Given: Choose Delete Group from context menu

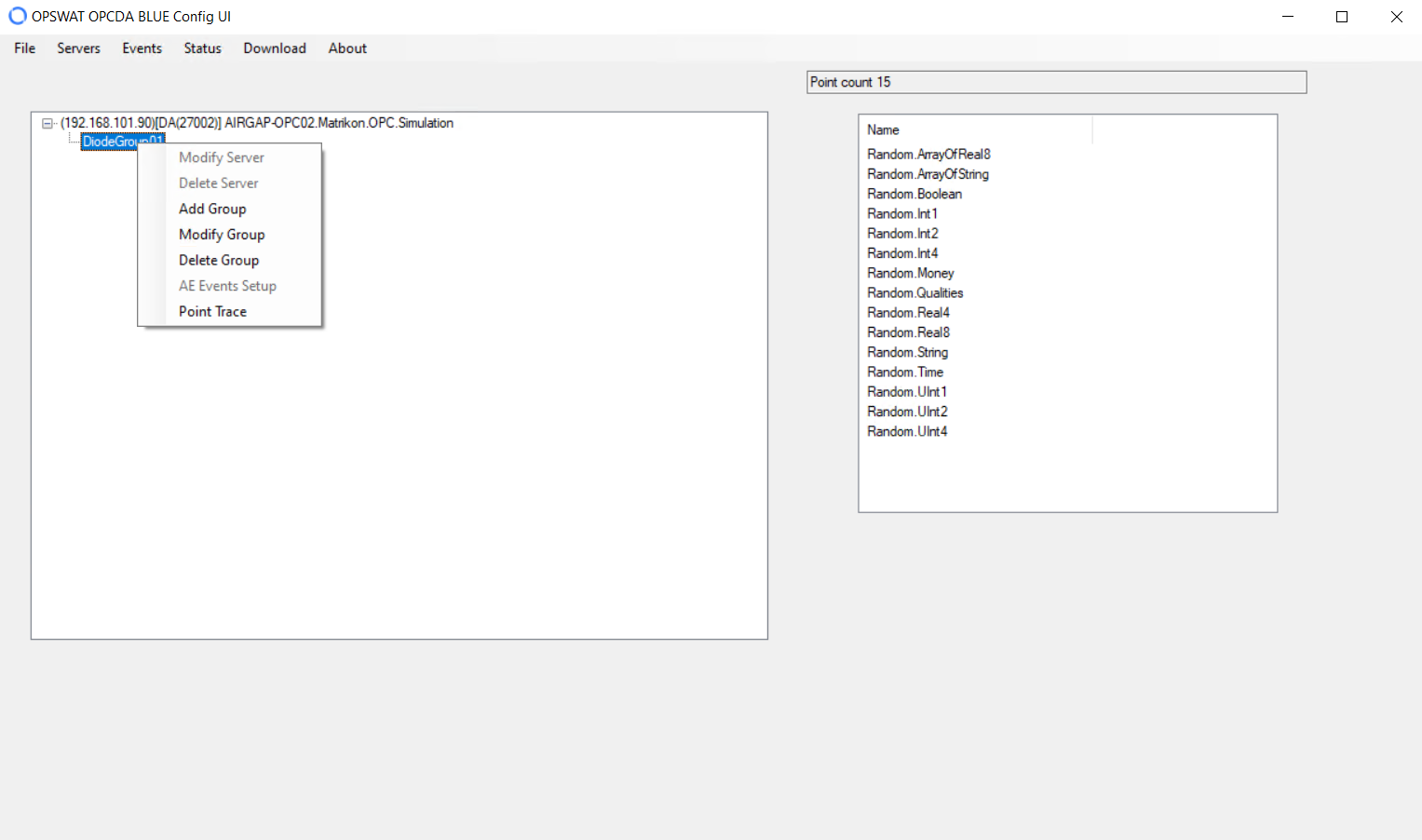Looking at the screenshot, I should [229, 260].
